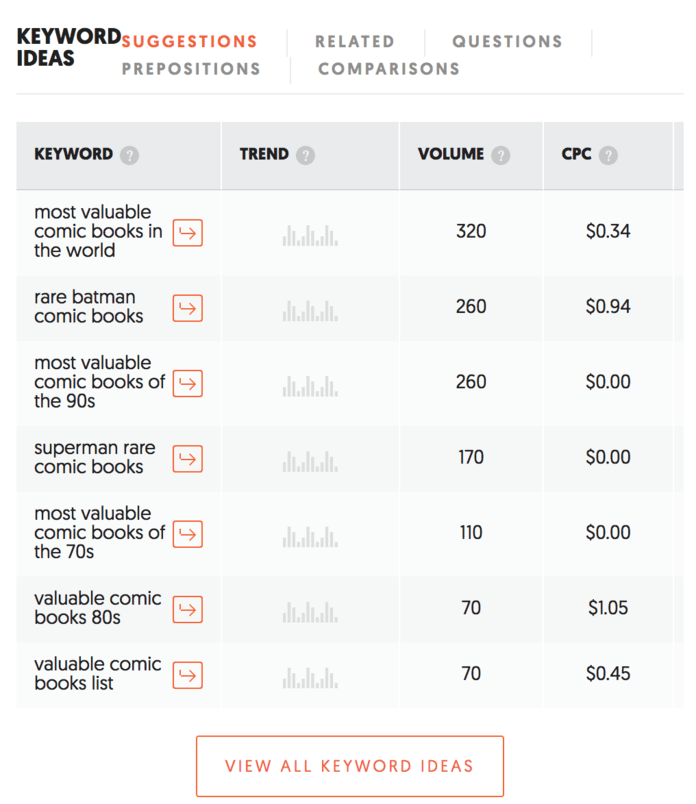Screen dimensions: 696x804
Task: Switch to the Related tab
Action: pos(355,42)
